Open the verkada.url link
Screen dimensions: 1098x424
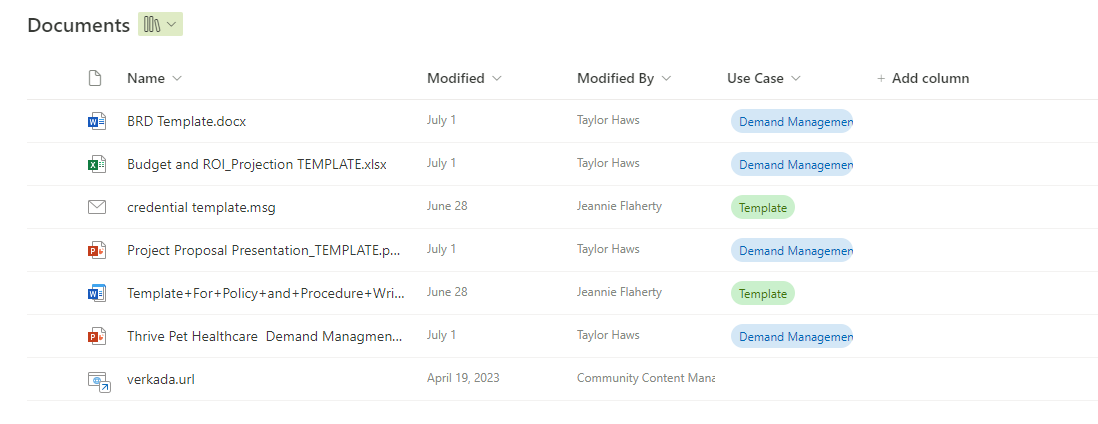[160, 379]
